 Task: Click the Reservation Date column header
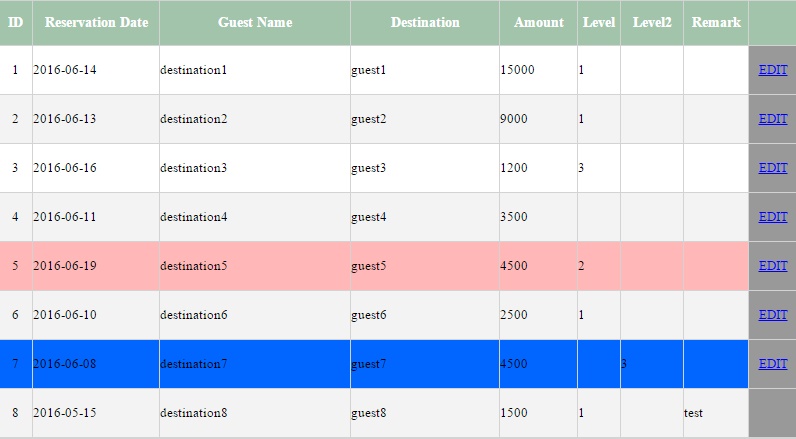pyautogui.click(x=96, y=23)
